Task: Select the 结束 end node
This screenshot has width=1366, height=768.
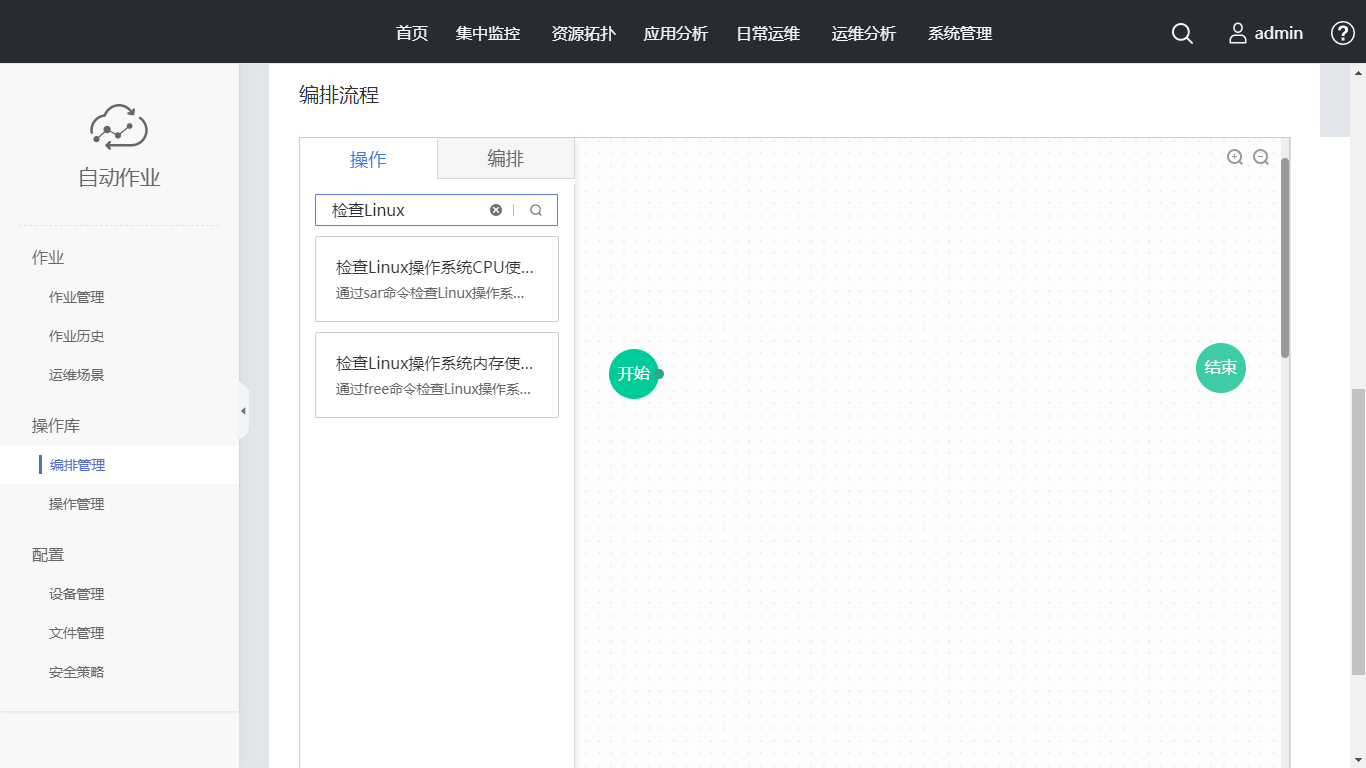Action: click(x=1220, y=368)
